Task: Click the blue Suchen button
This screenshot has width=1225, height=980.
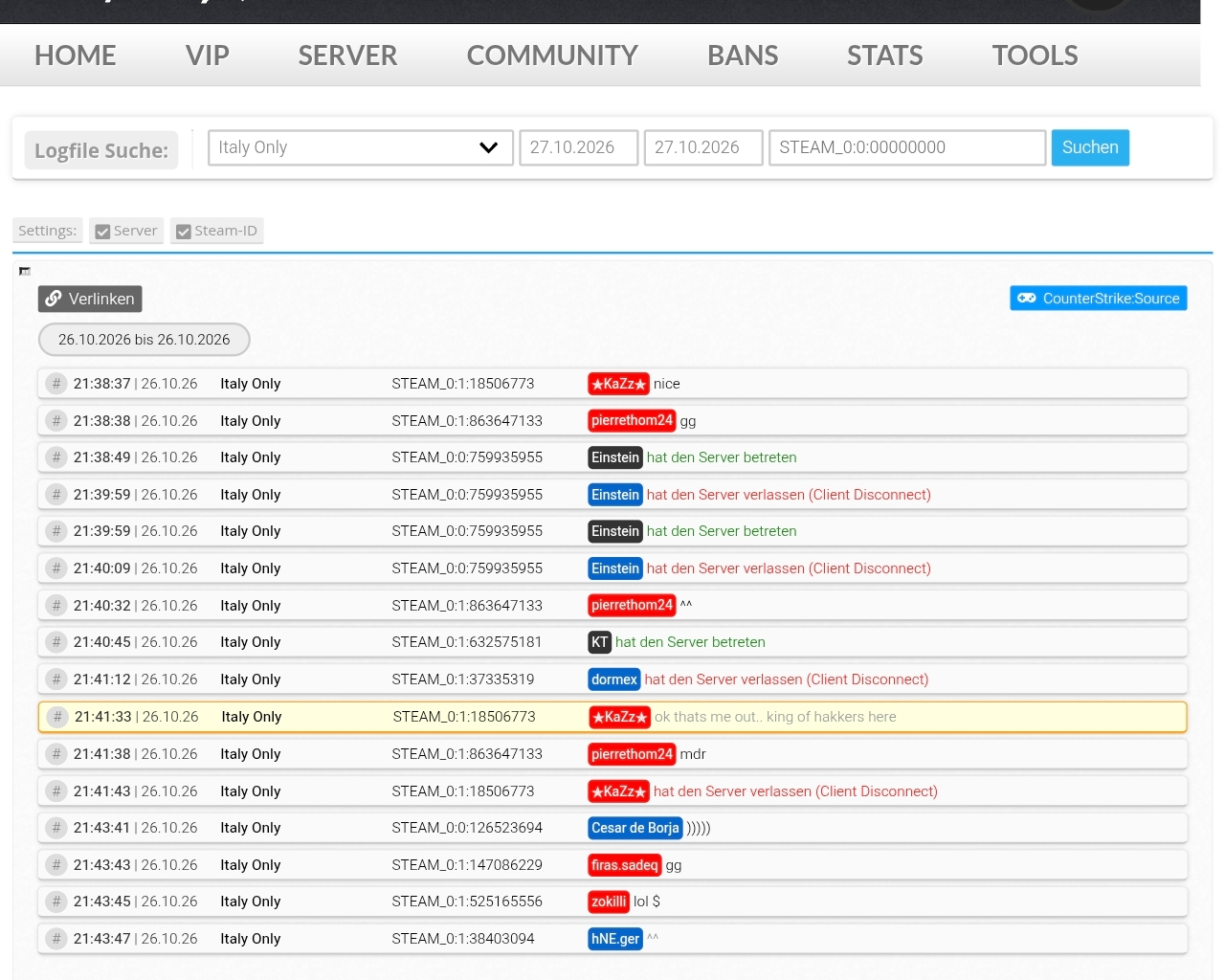Action: click(1090, 147)
